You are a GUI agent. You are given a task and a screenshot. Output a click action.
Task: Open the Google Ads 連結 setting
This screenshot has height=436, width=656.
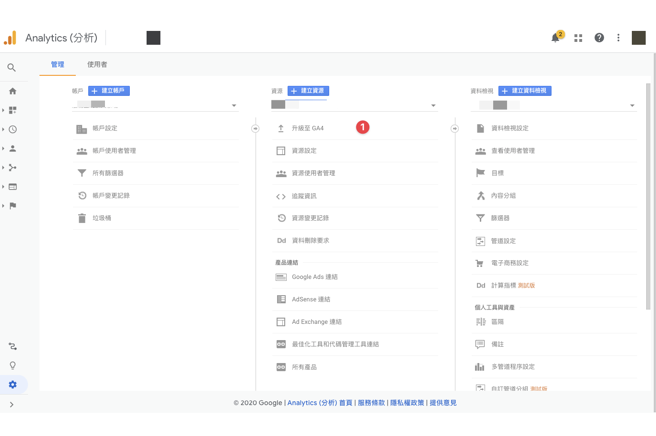[315, 277]
